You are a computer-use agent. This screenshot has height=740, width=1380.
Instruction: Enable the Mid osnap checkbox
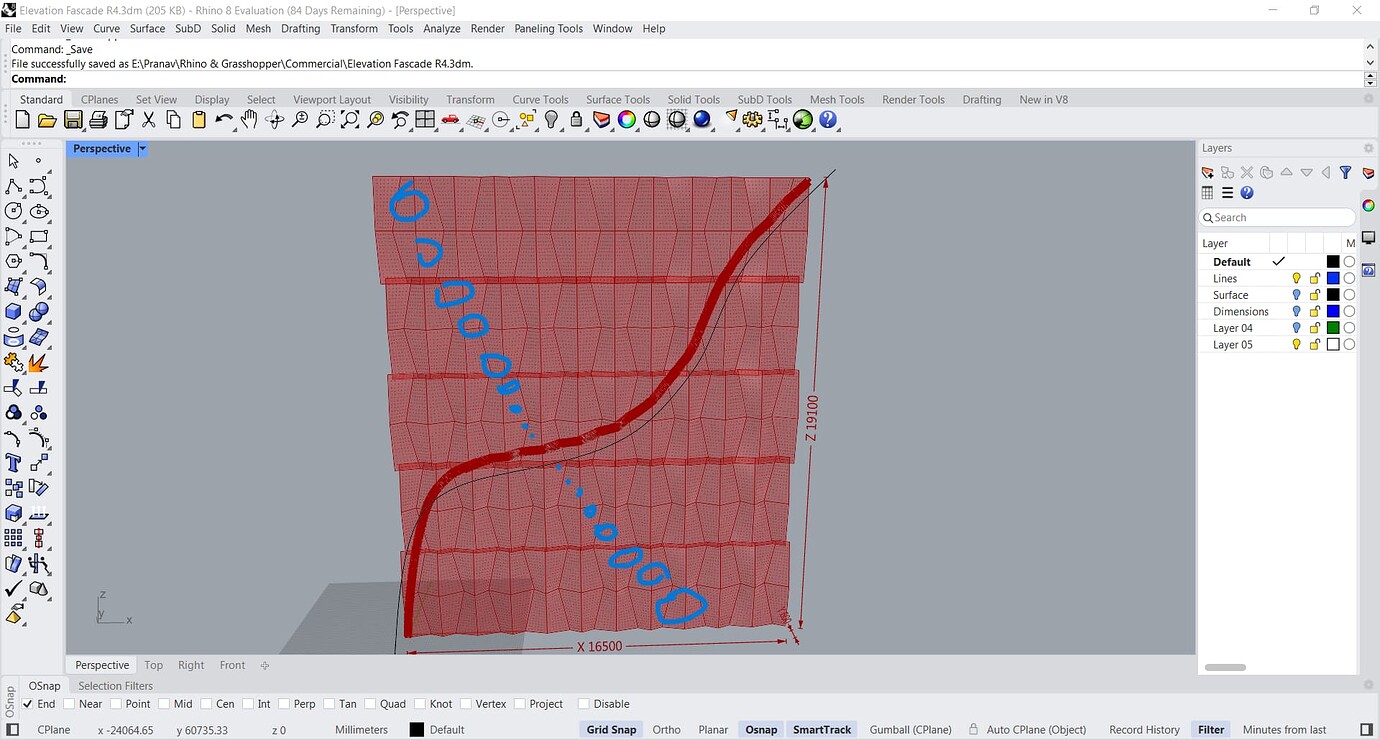click(x=165, y=703)
